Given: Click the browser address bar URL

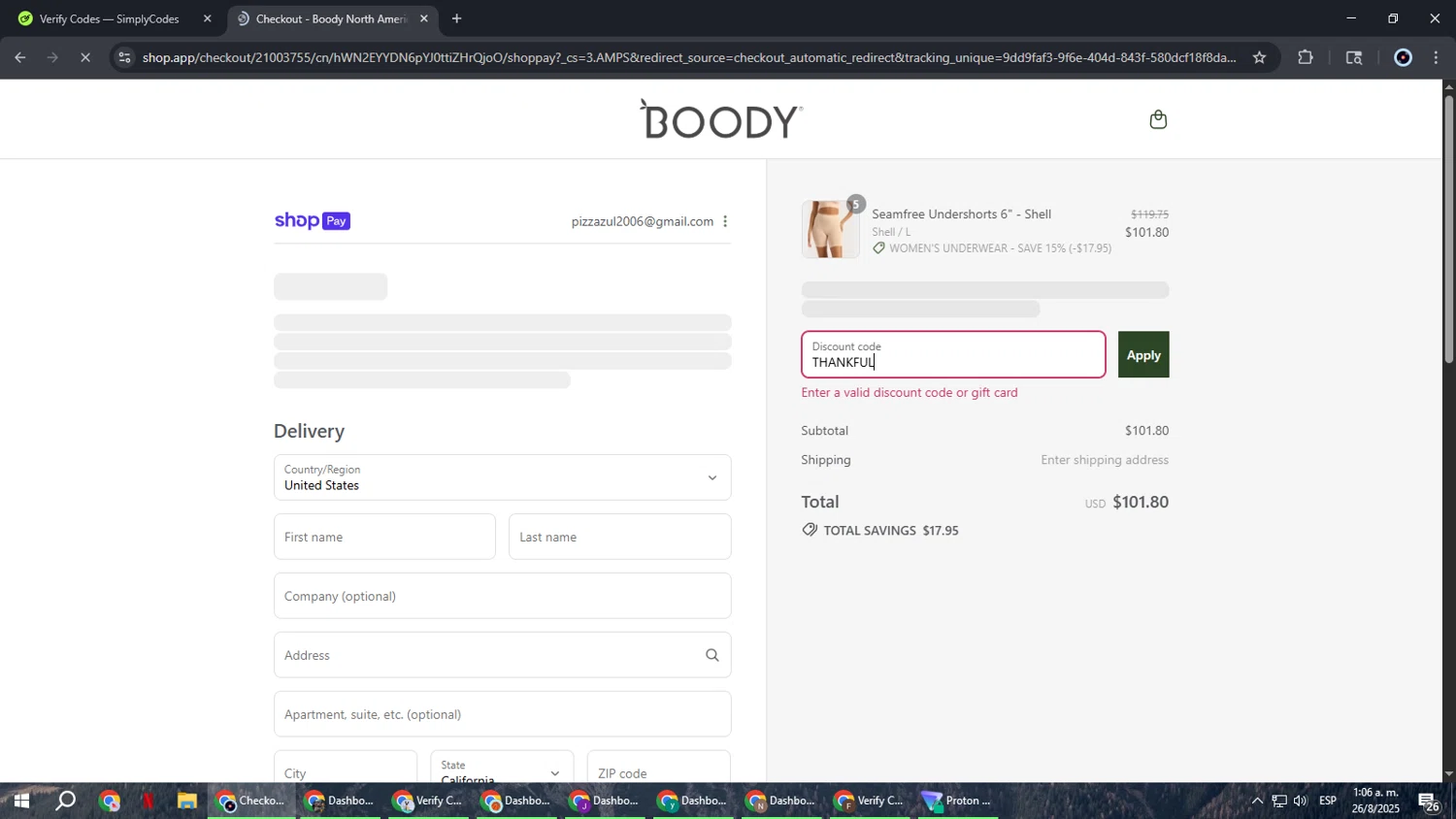Looking at the screenshot, I should tap(689, 57).
